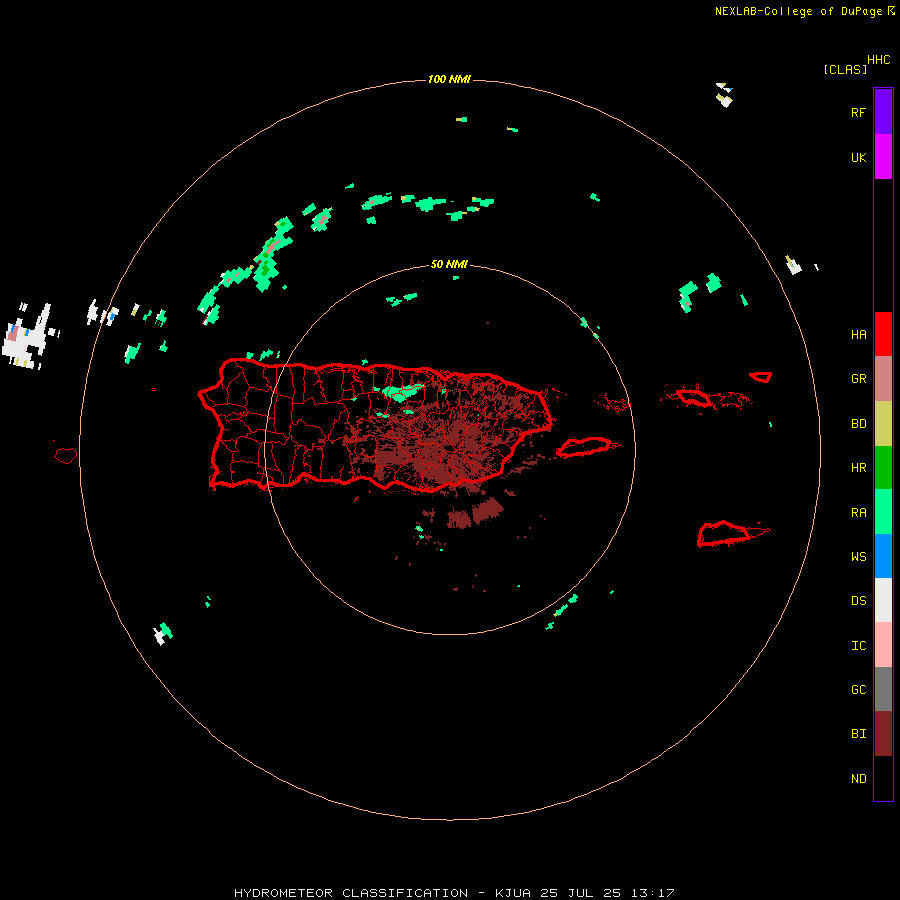This screenshot has height=900, width=900.
Task: Click the RF legend label
Action: click(858, 112)
